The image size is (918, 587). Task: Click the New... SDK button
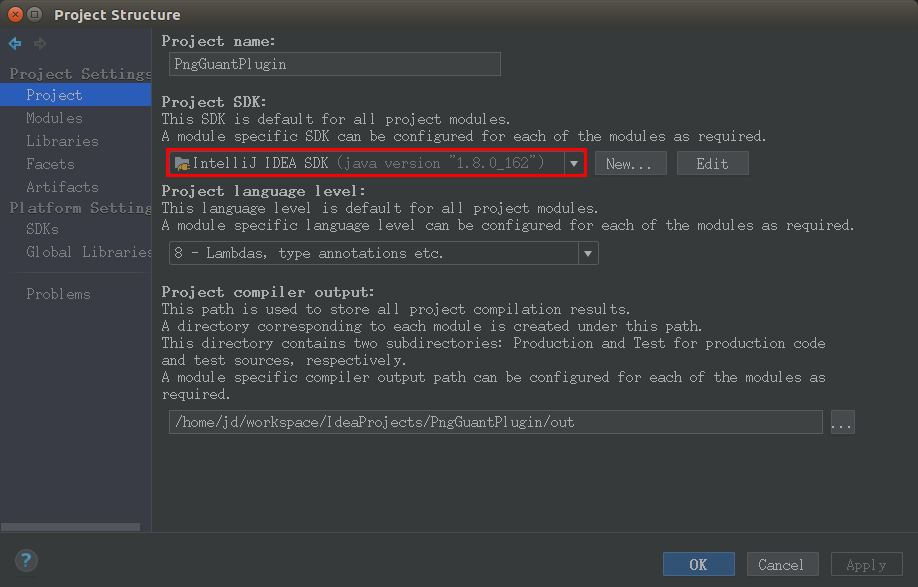[x=631, y=163]
